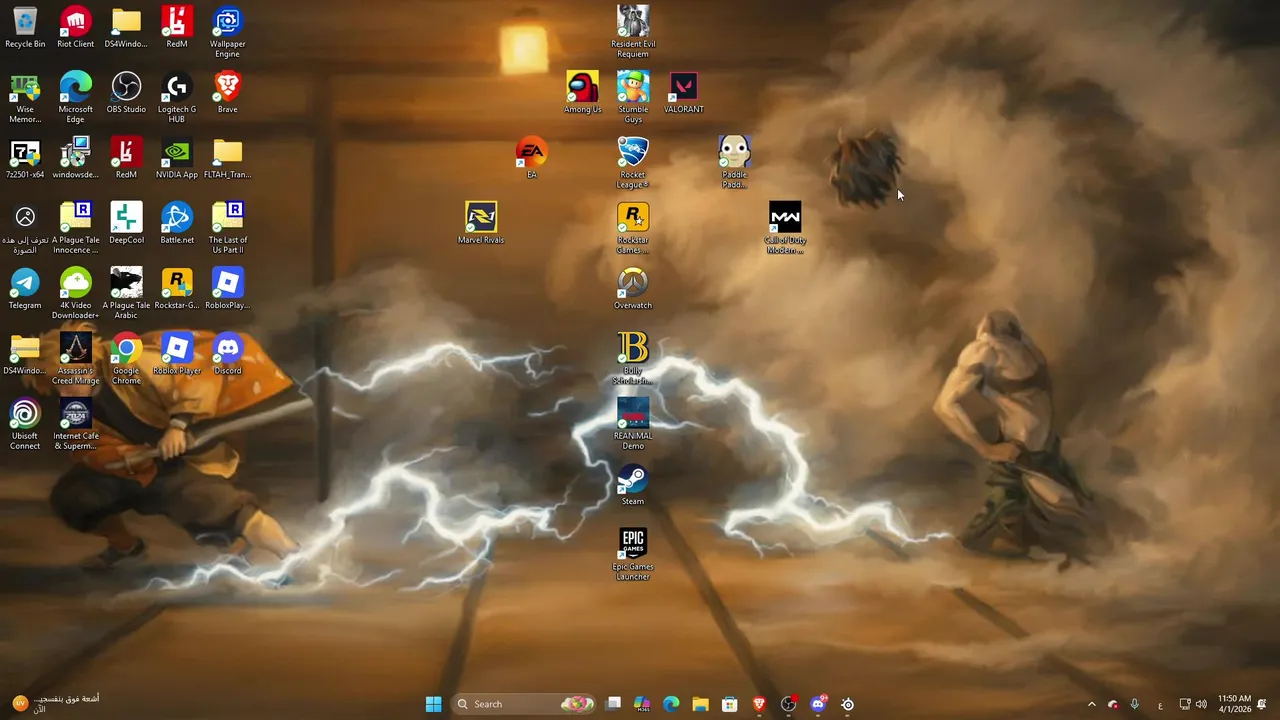
Task: Select the Arabic-labeled picture spotlight icon
Action: (x=25, y=228)
